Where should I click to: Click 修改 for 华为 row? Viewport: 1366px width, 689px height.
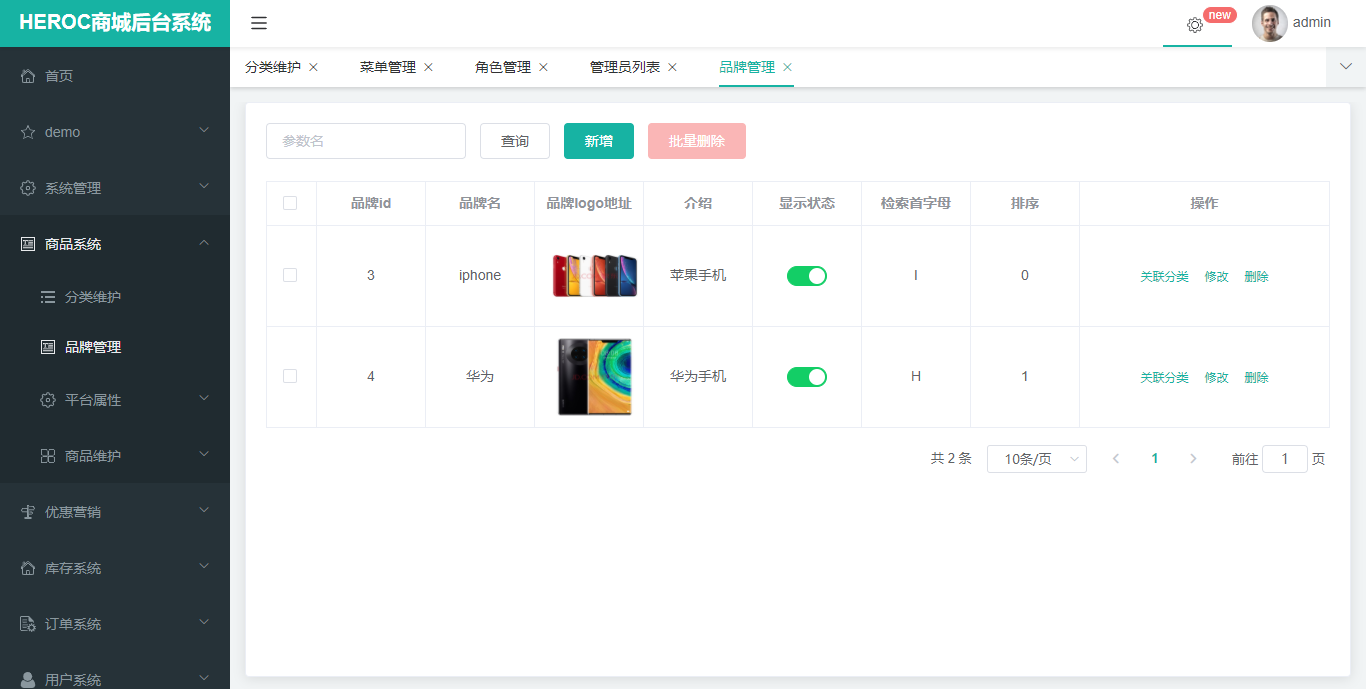click(1217, 378)
